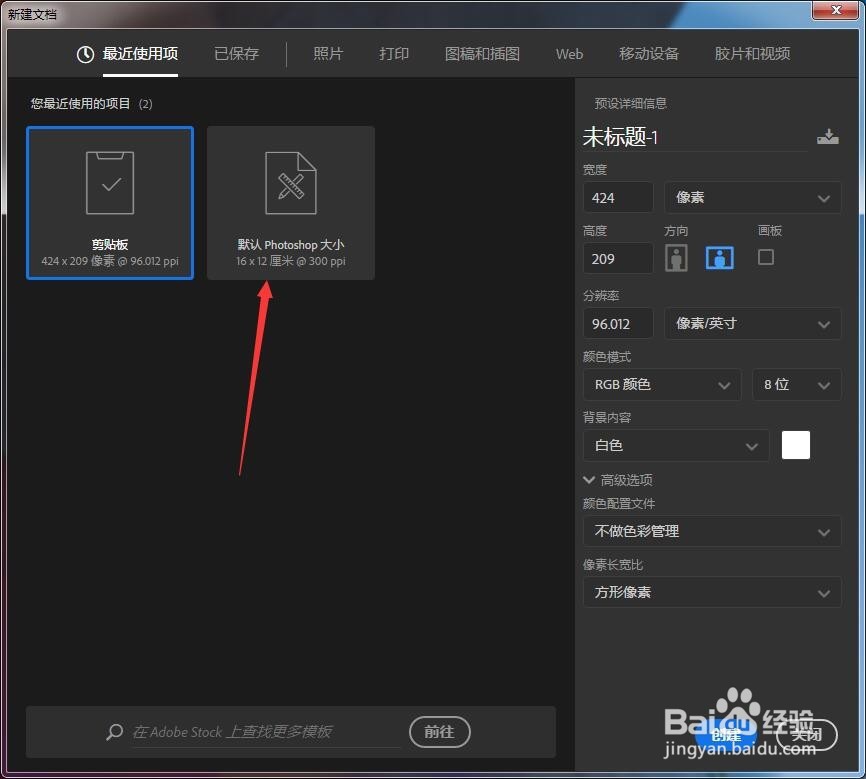This screenshot has height=779, width=866.
Task: Open the RGB 颜色 color mode dropdown
Action: point(661,384)
